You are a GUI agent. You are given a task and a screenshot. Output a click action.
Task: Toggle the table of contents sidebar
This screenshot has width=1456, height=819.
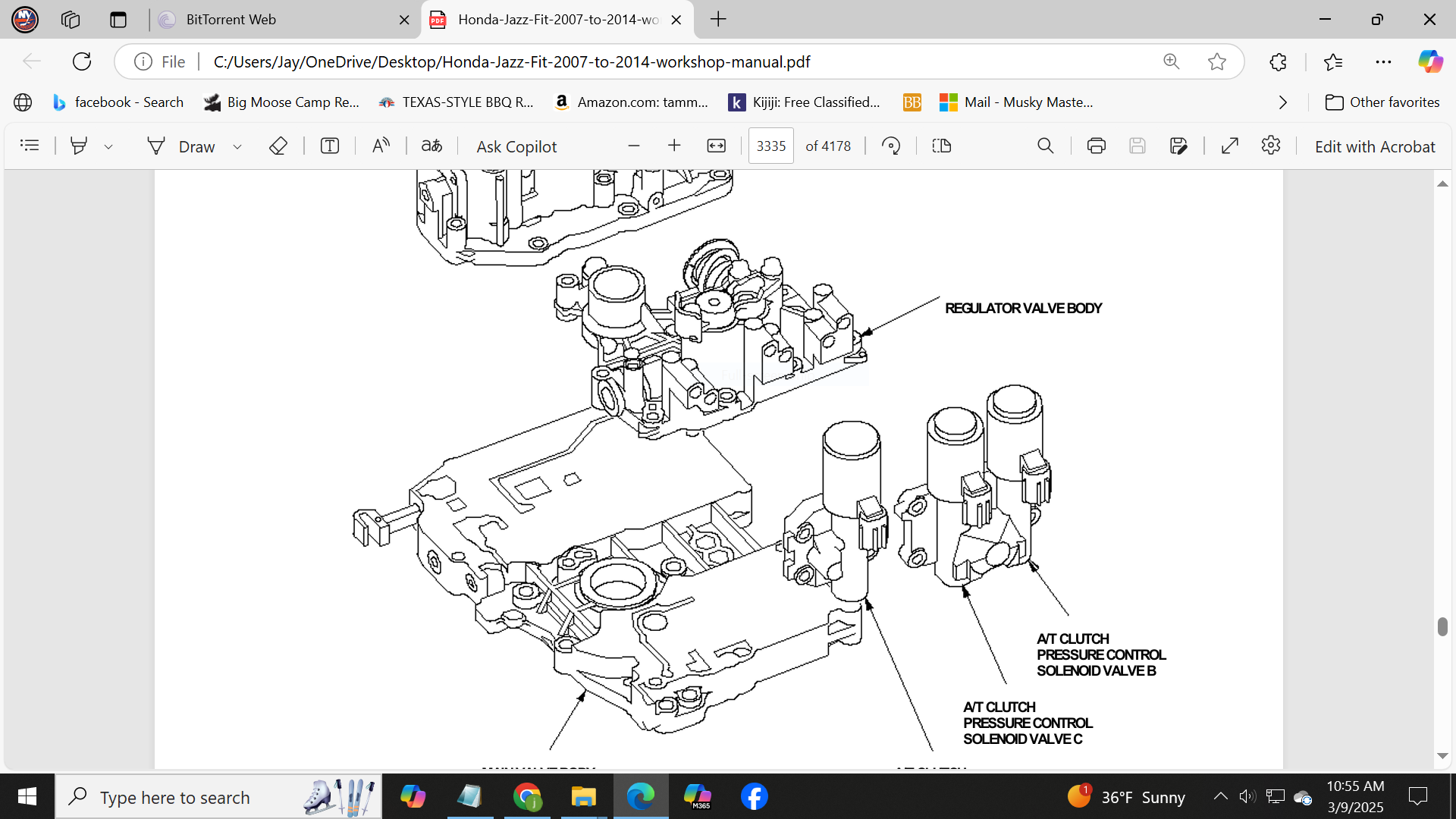[30, 146]
